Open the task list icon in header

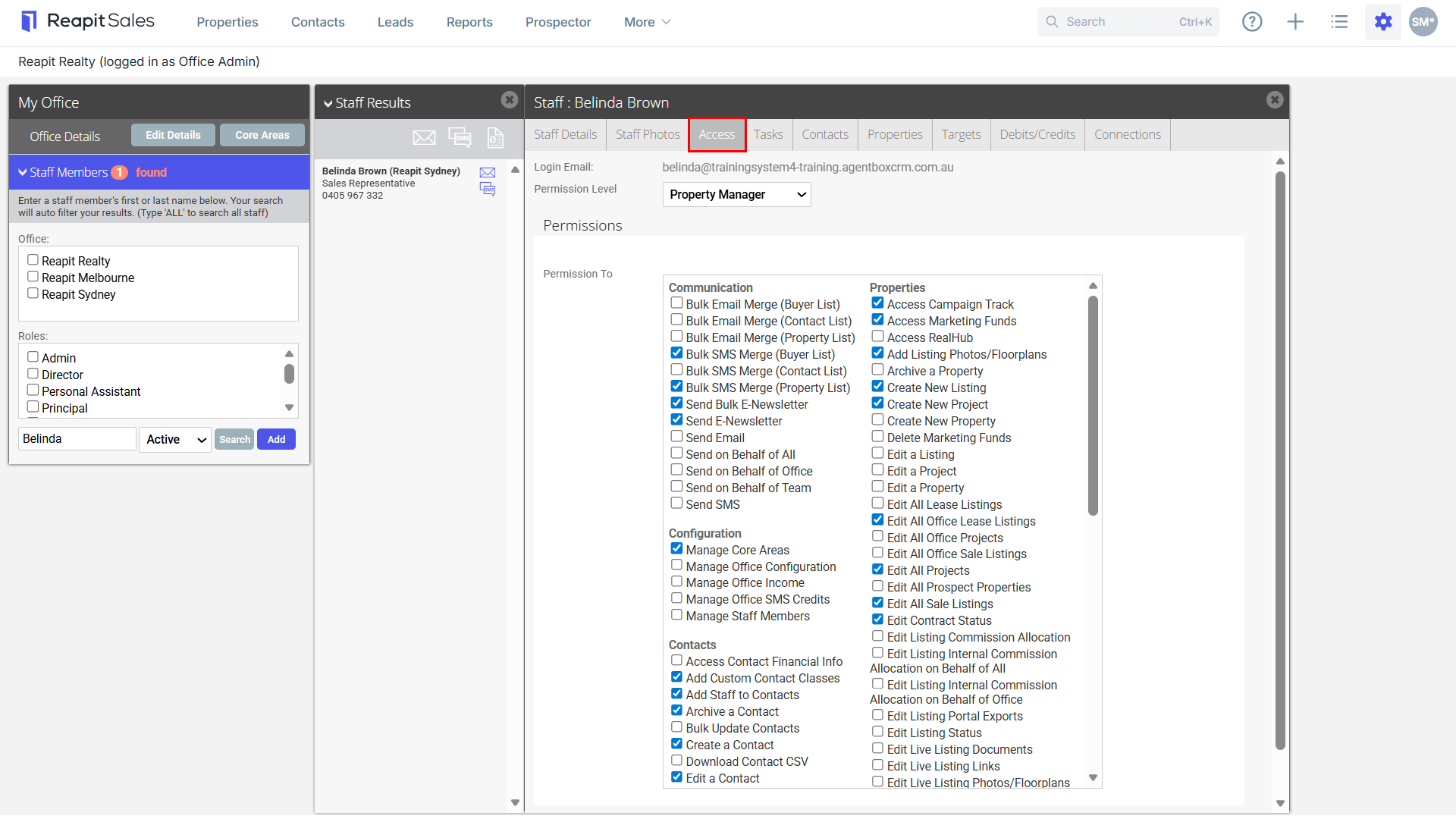1339,22
